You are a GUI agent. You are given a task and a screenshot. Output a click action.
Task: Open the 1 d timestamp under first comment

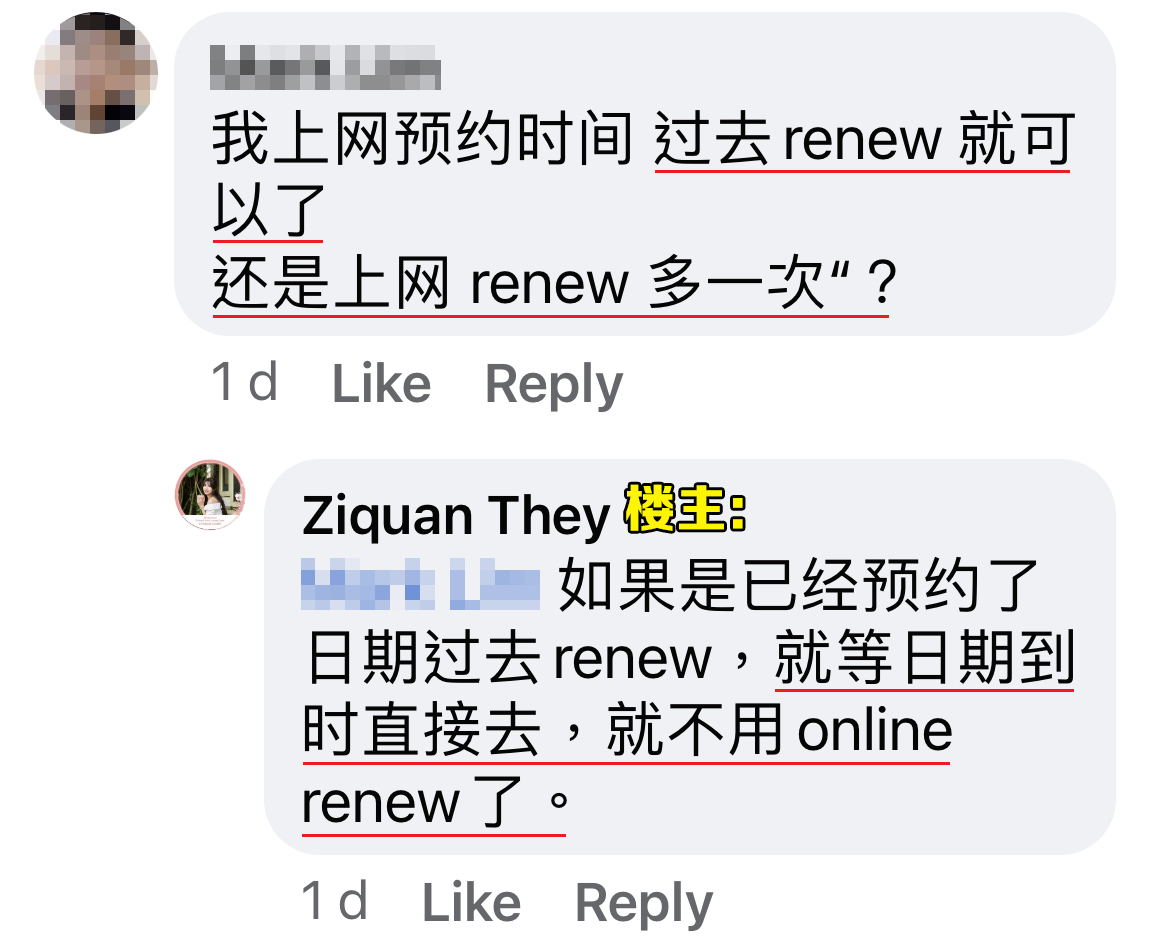[x=245, y=382]
